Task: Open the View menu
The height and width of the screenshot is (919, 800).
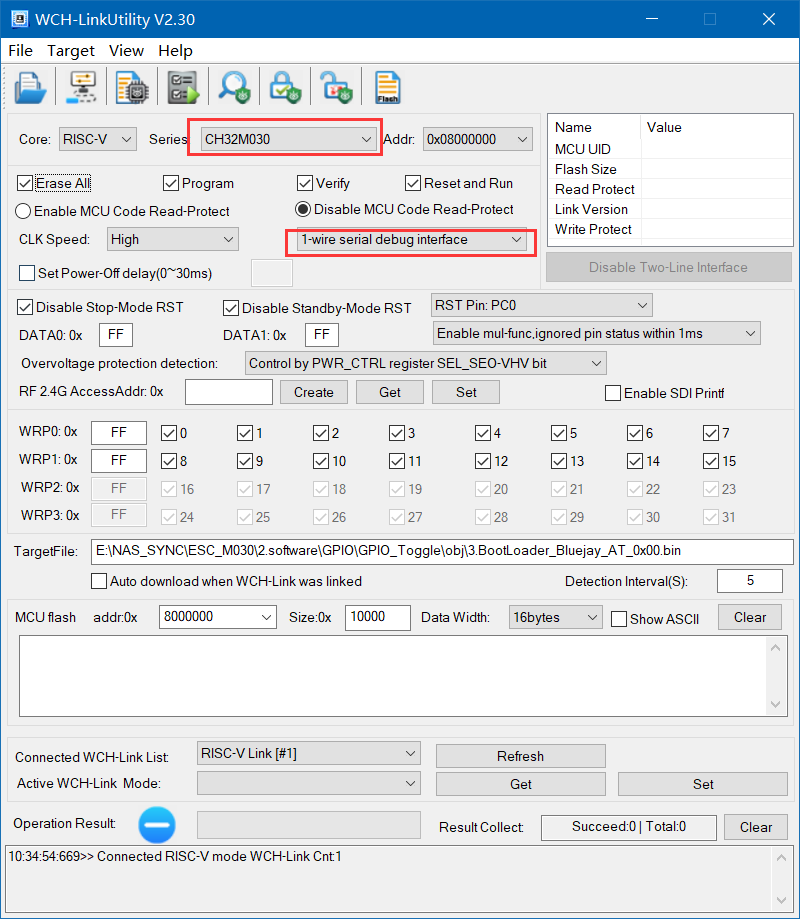Action: click(126, 51)
